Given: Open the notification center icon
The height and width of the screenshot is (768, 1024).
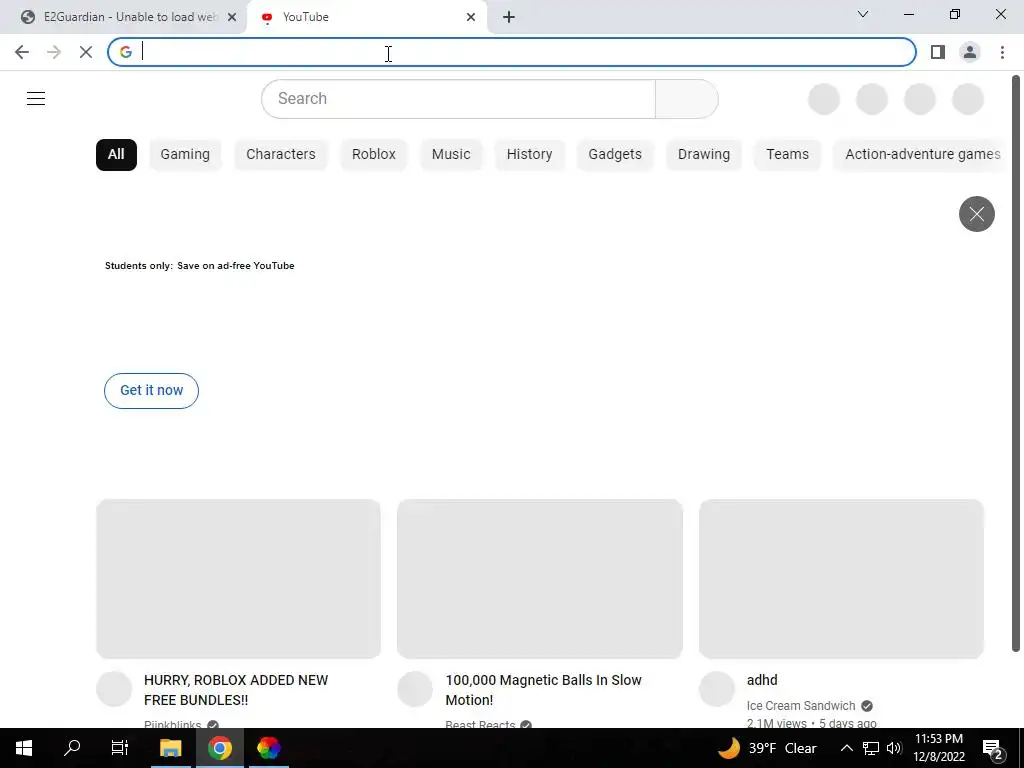Looking at the screenshot, I should point(993,749).
